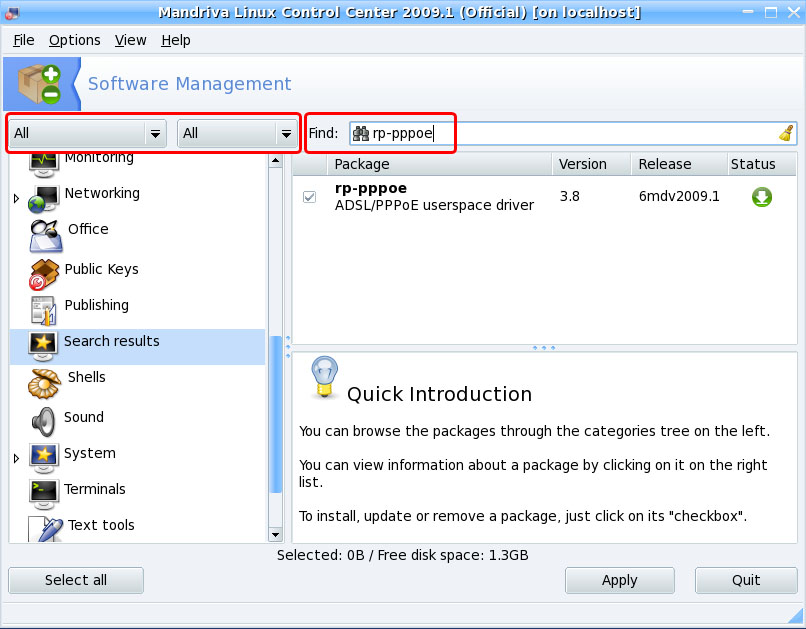Click the category list scroll down arrow
The image size is (806, 629).
(276, 535)
